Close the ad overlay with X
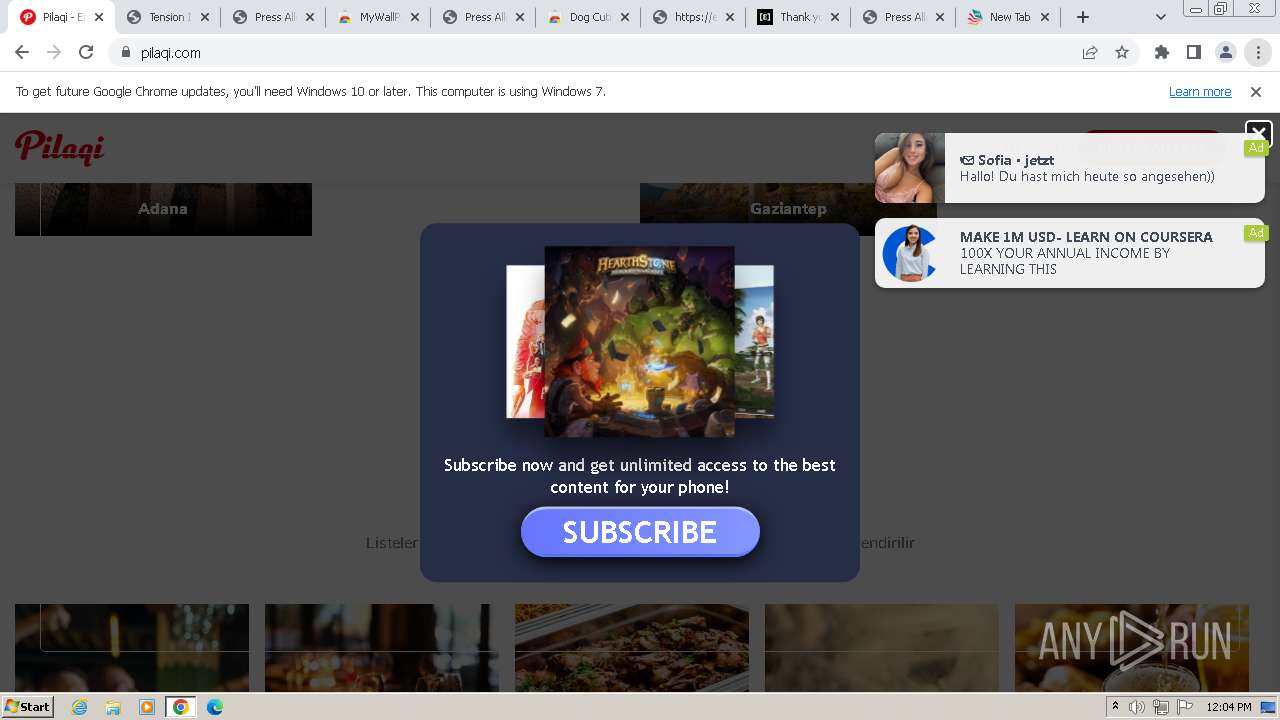Viewport: 1280px width, 720px height. tap(1258, 132)
